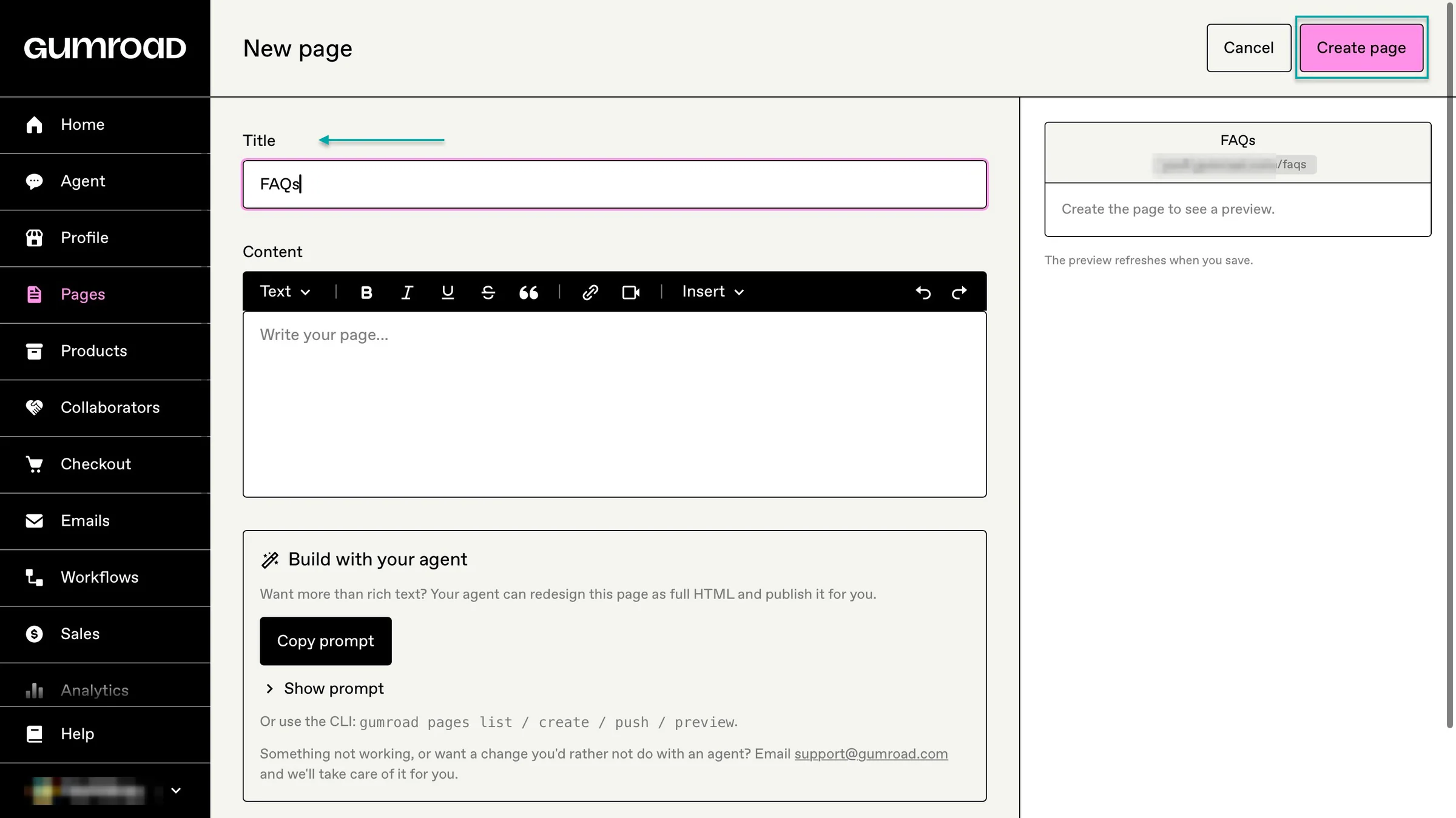The height and width of the screenshot is (818, 1456).
Task: Open the account menu chevron
Action: [x=176, y=790]
